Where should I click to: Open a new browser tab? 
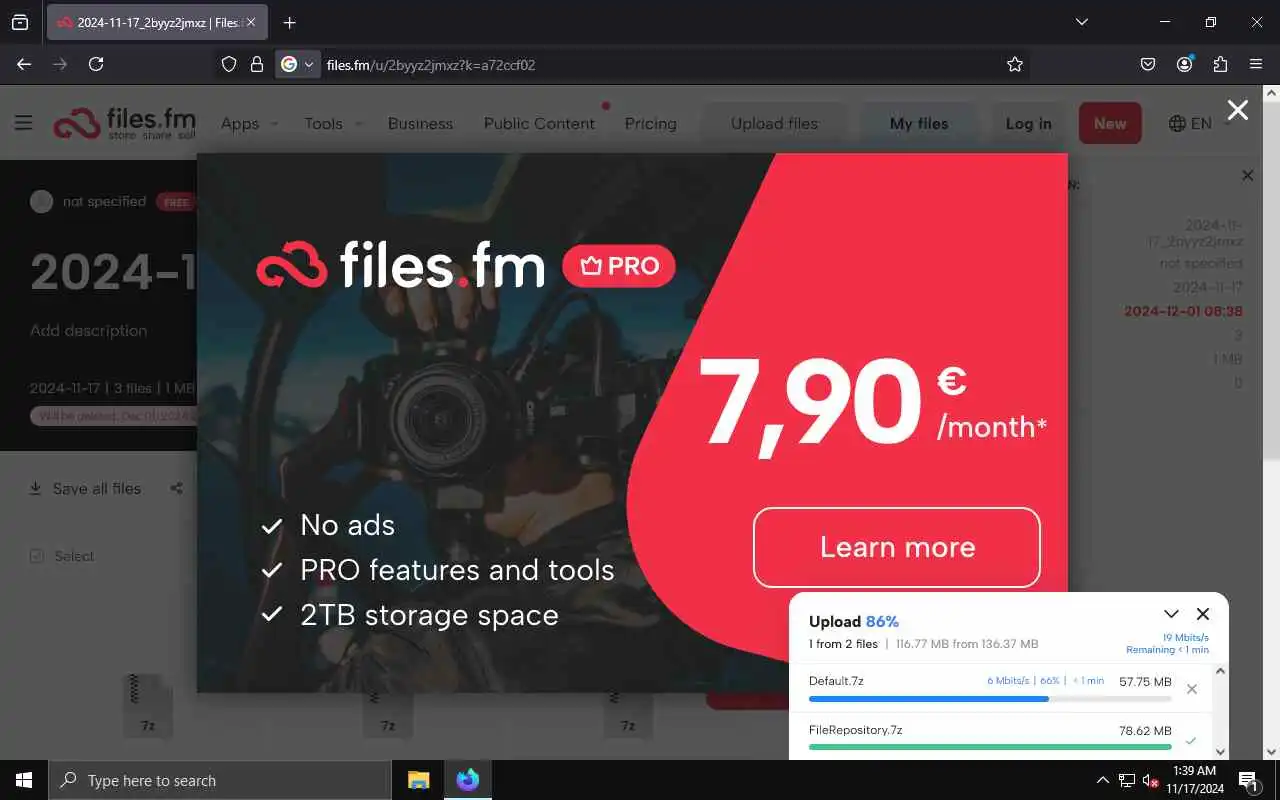point(289,22)
